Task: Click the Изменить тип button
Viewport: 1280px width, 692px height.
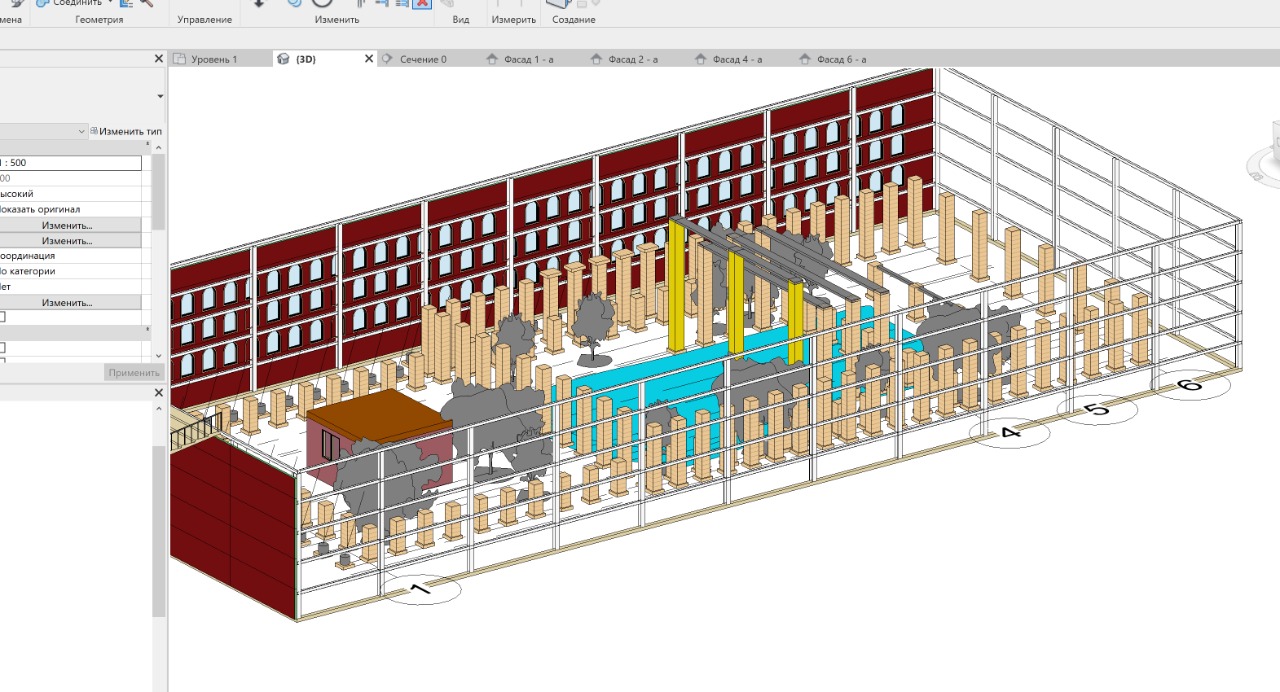Action: click(x=125, y=131)
